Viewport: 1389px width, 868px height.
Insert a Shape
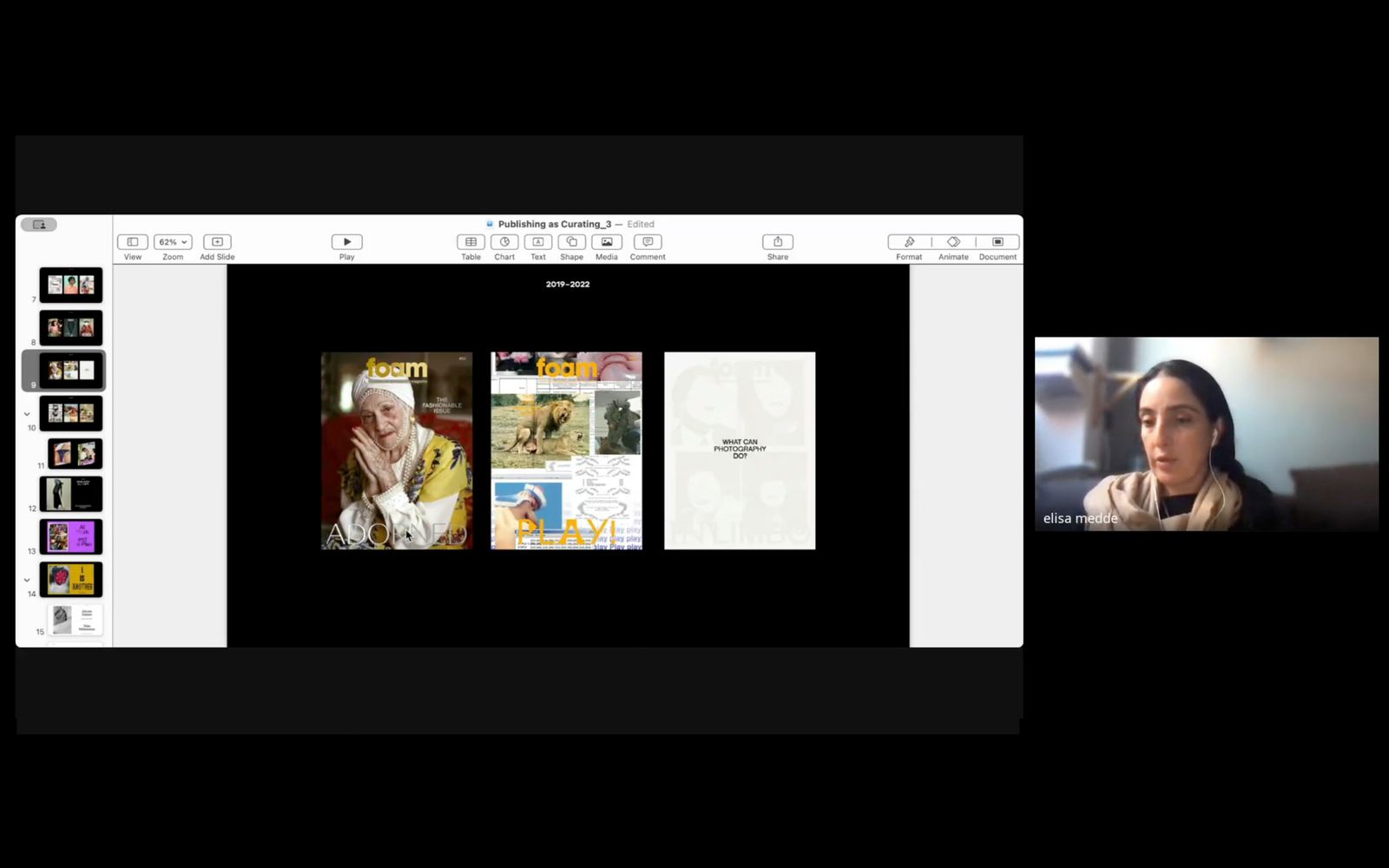tap(571, 242)
